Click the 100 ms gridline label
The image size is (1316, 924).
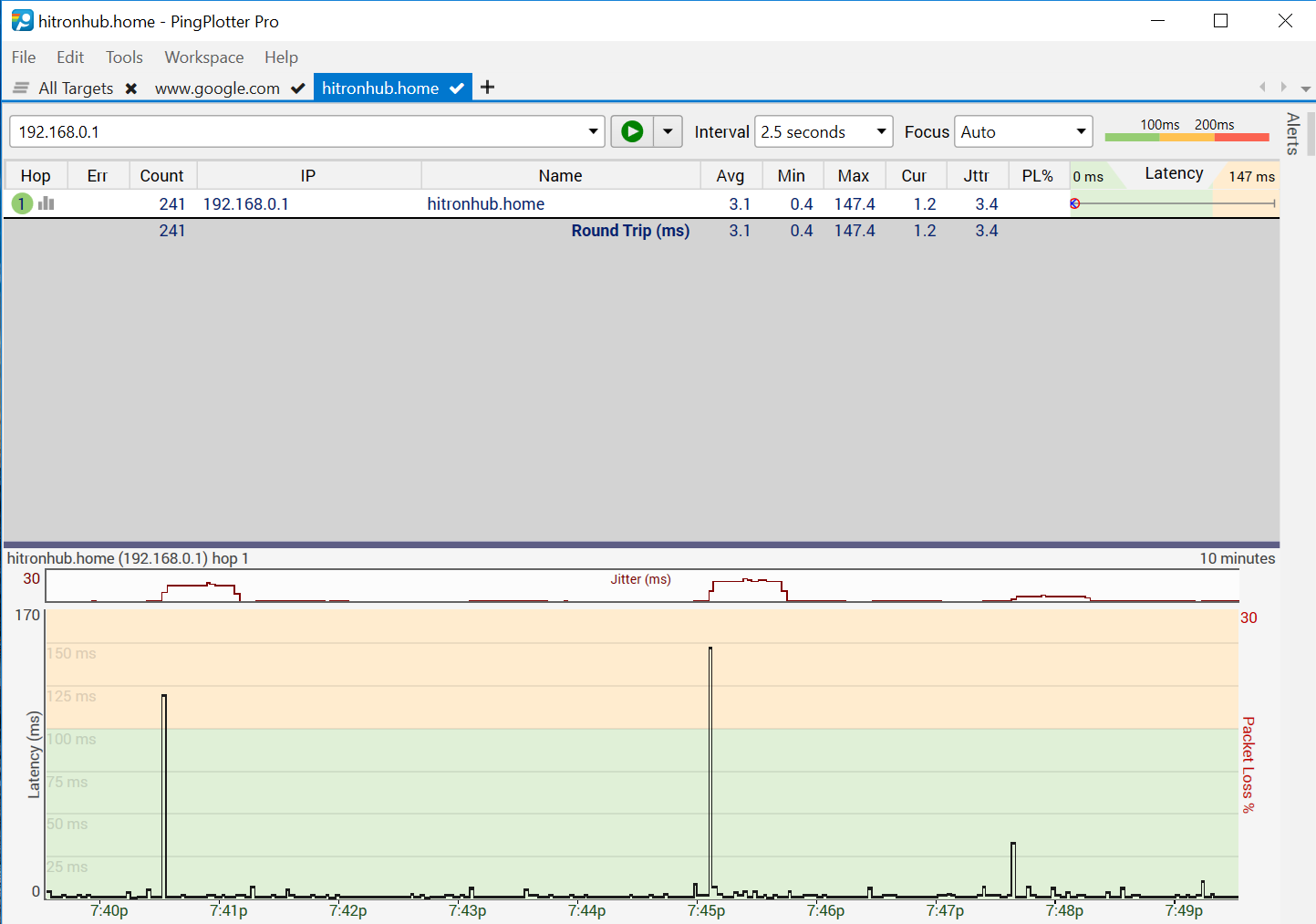72,739
